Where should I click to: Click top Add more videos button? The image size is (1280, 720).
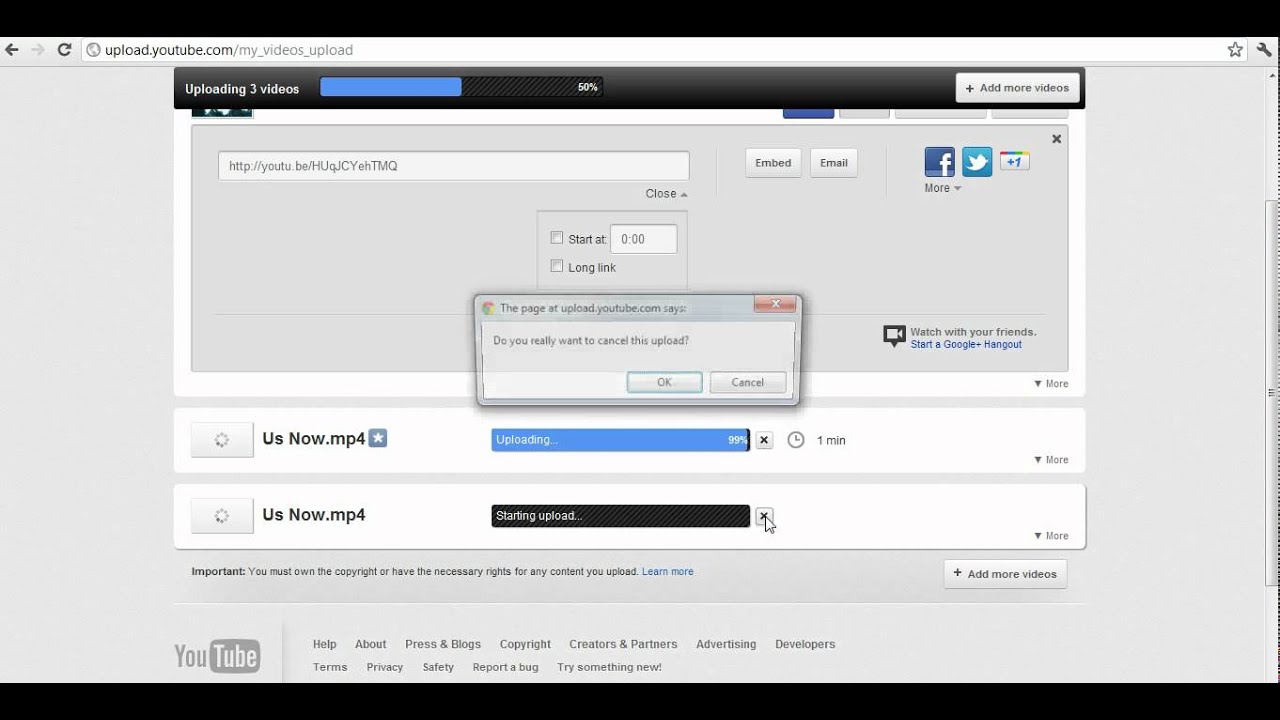[x=1018, y=88]
